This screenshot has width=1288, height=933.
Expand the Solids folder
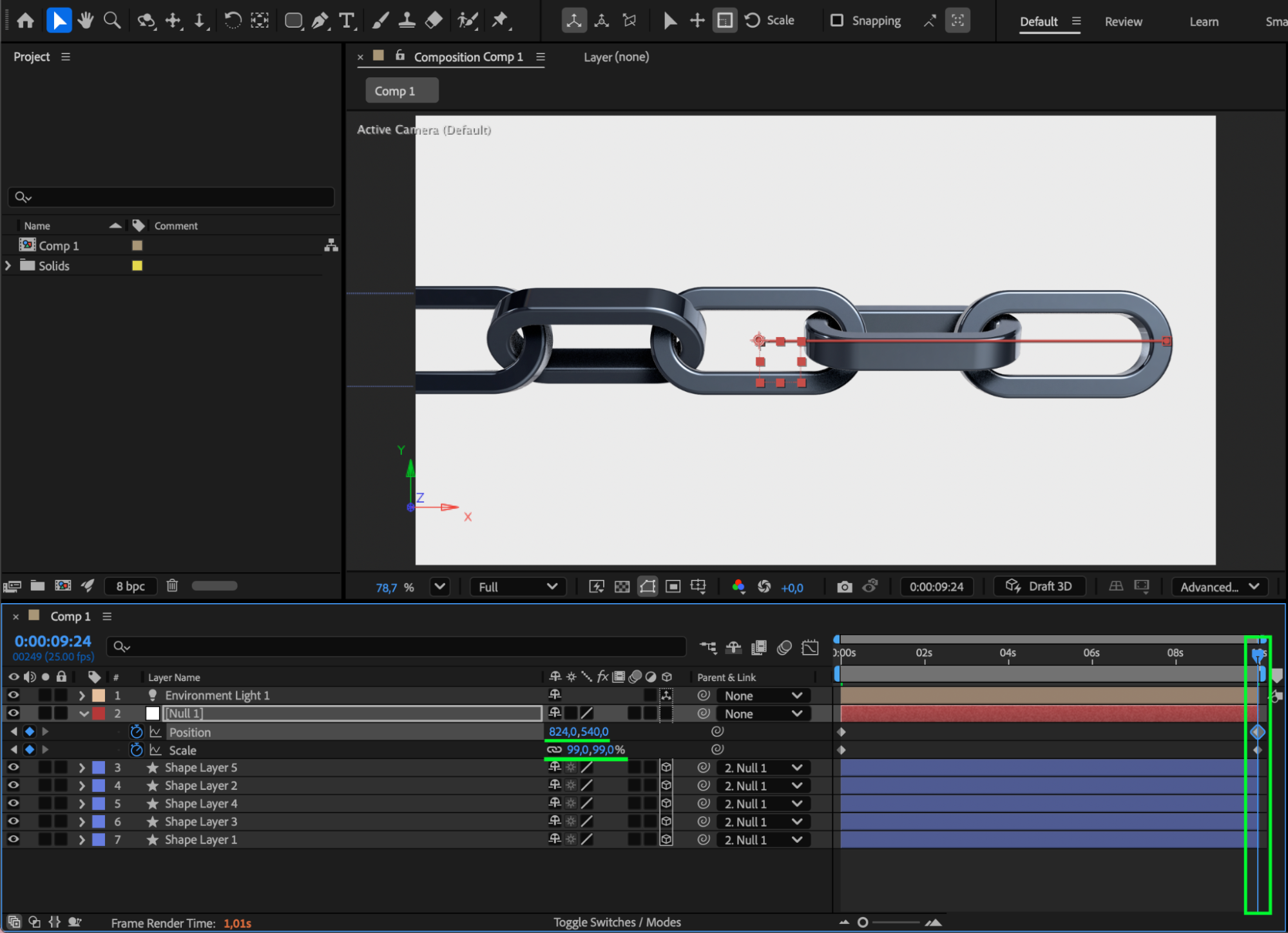(8, 265)
